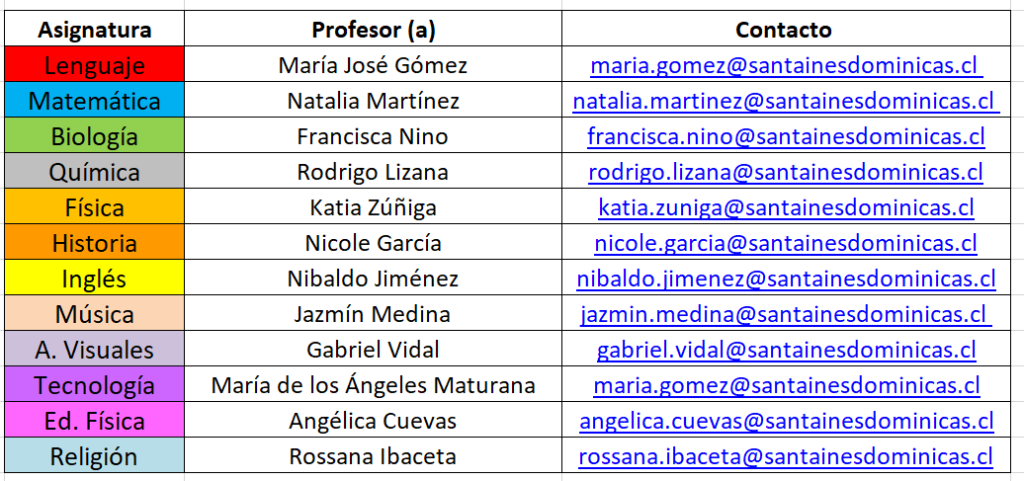Click the Profesor (a) column header
This screenshot has width=1024, height=481.
coord(373,30)
